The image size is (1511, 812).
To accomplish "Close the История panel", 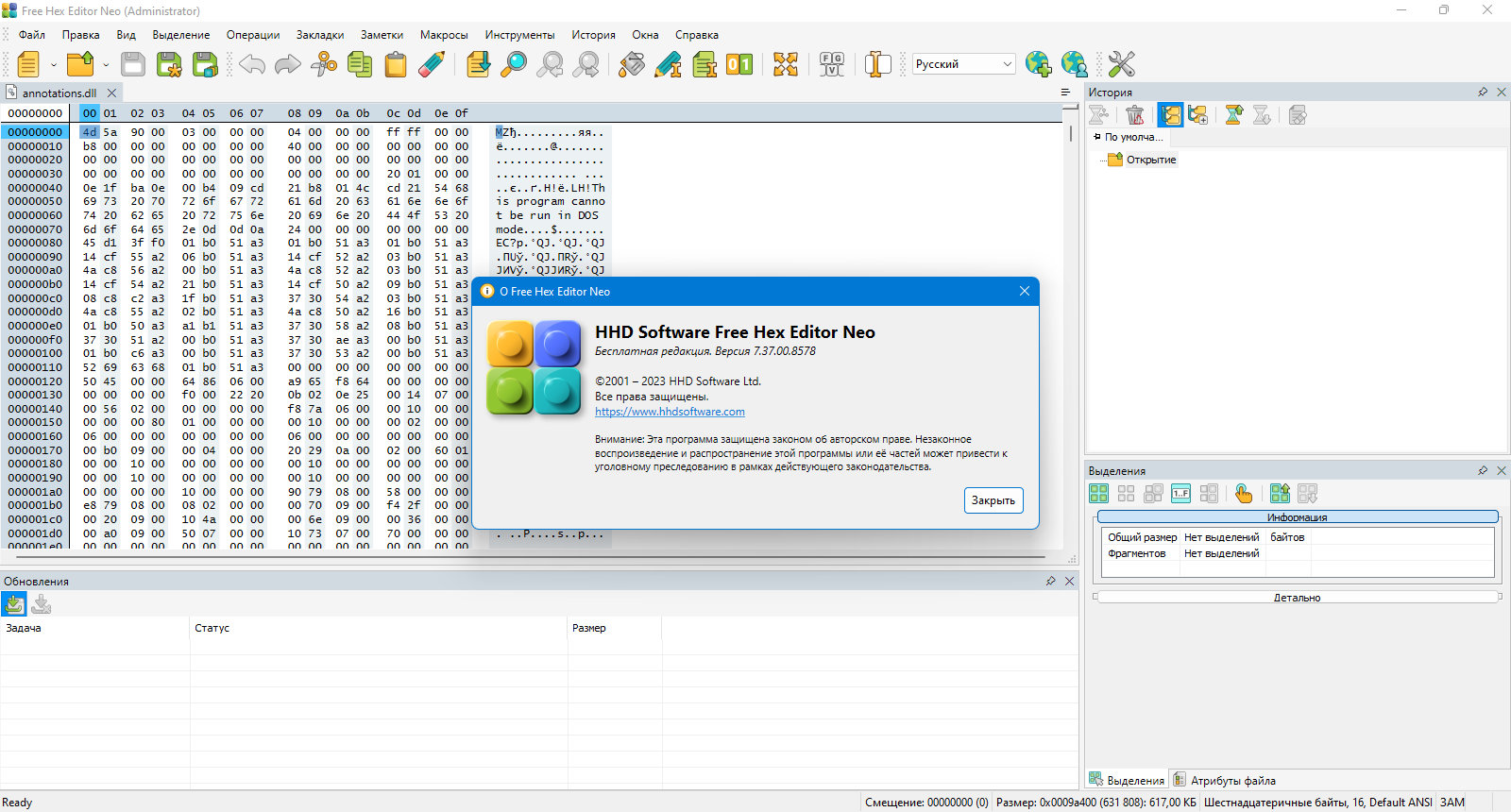I will coord(1502,92).
